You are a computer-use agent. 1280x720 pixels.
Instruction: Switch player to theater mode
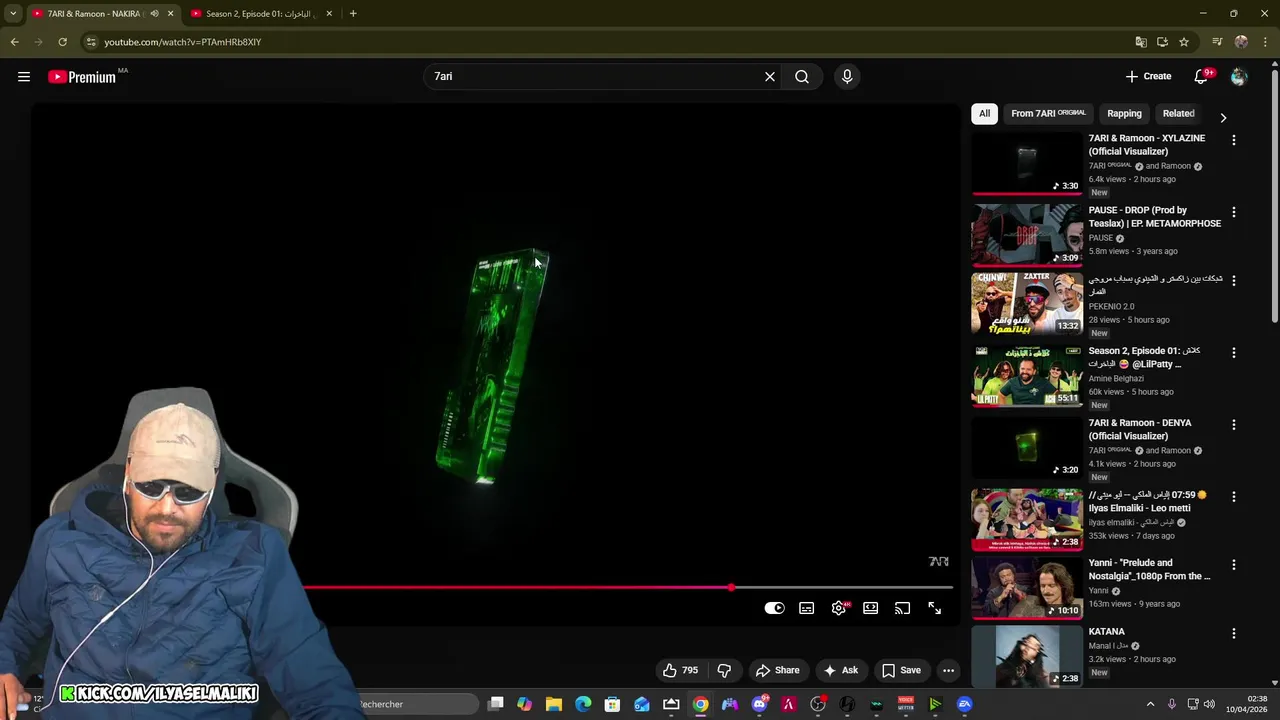871,608
